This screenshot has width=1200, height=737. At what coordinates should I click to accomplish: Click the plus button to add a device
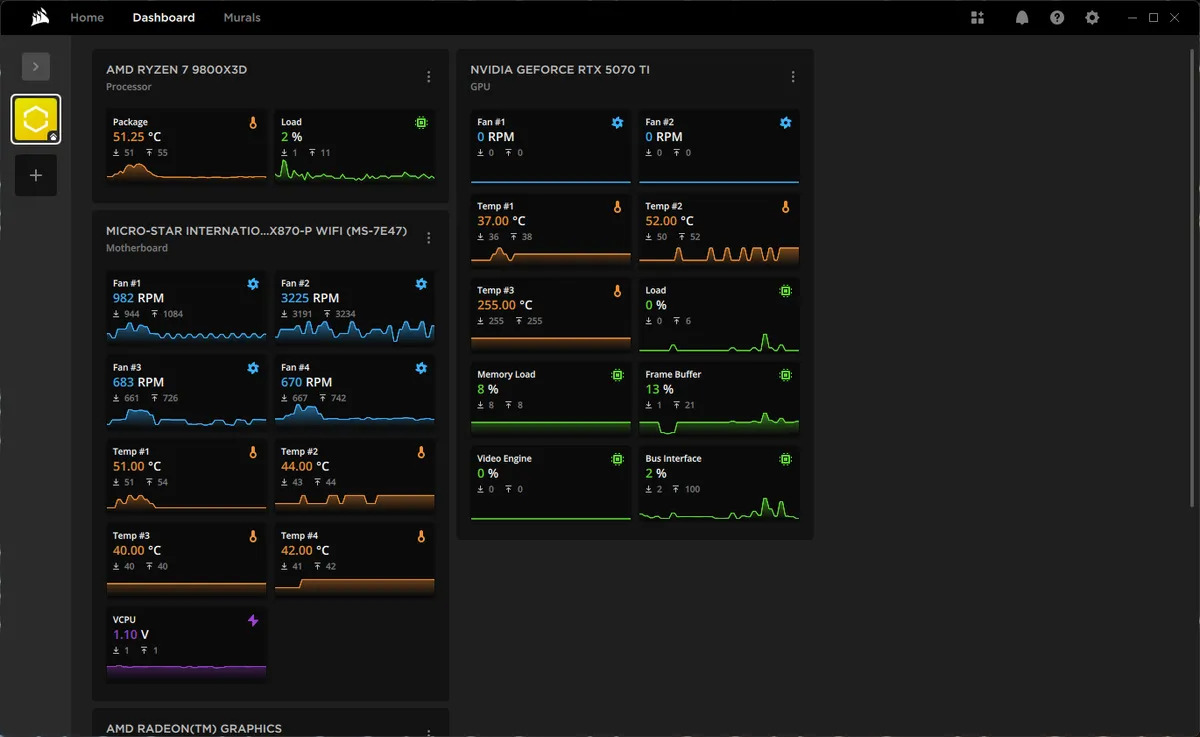tap(35, 175)
